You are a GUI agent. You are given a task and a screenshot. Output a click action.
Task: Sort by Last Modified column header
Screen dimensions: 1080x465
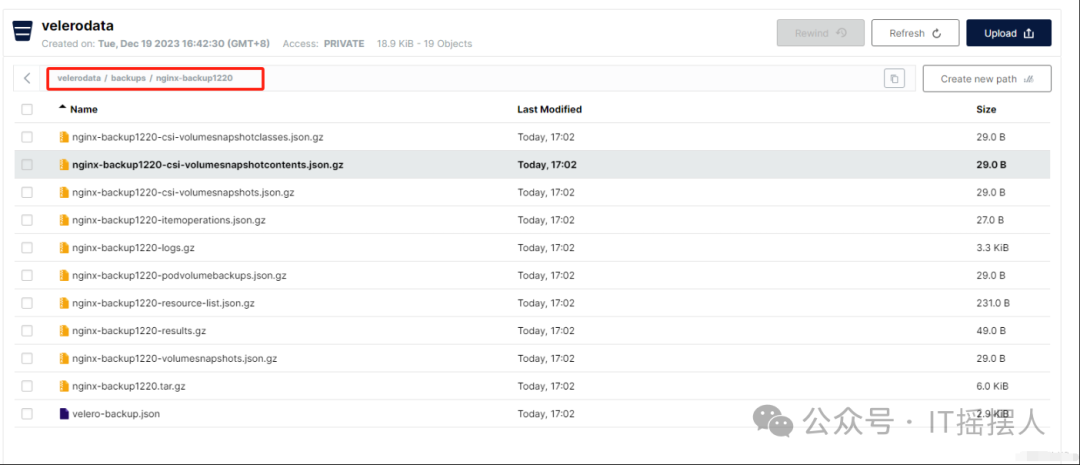pos(549,110)
